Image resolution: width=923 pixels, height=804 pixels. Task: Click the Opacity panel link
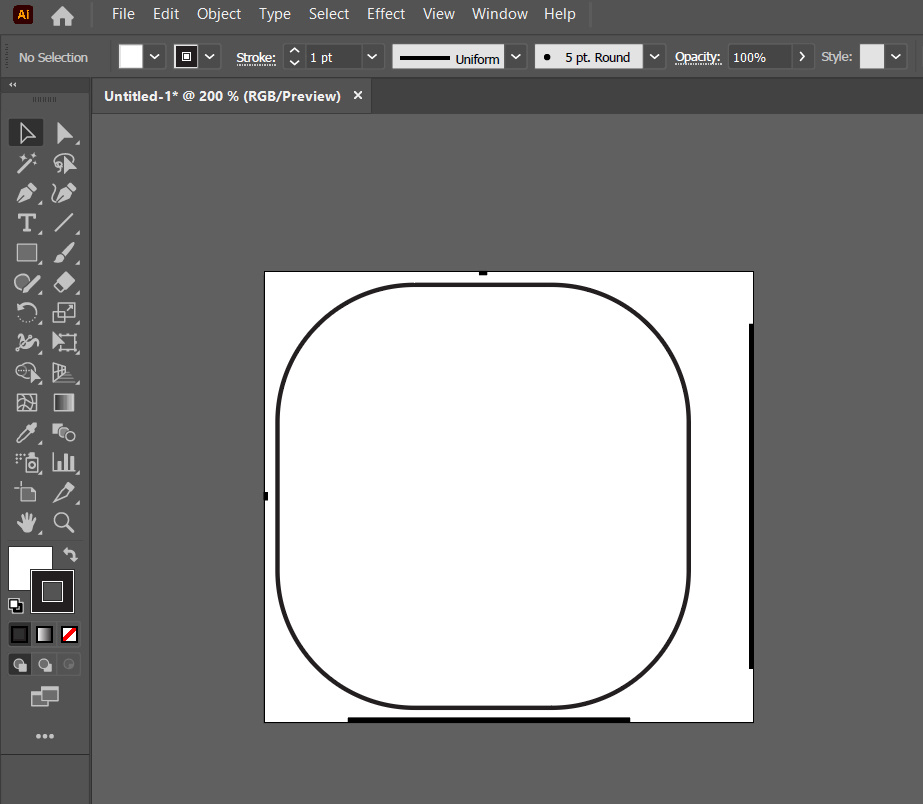point(698,57)
